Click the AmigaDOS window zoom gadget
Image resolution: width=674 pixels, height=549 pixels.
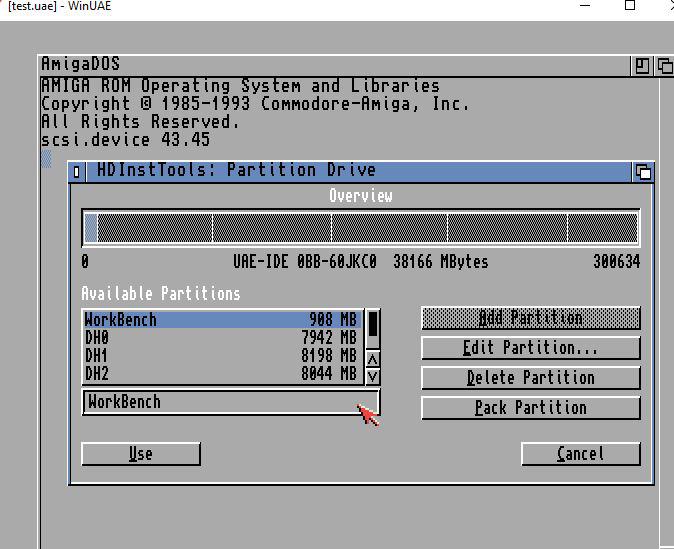[x=642, y=66]
